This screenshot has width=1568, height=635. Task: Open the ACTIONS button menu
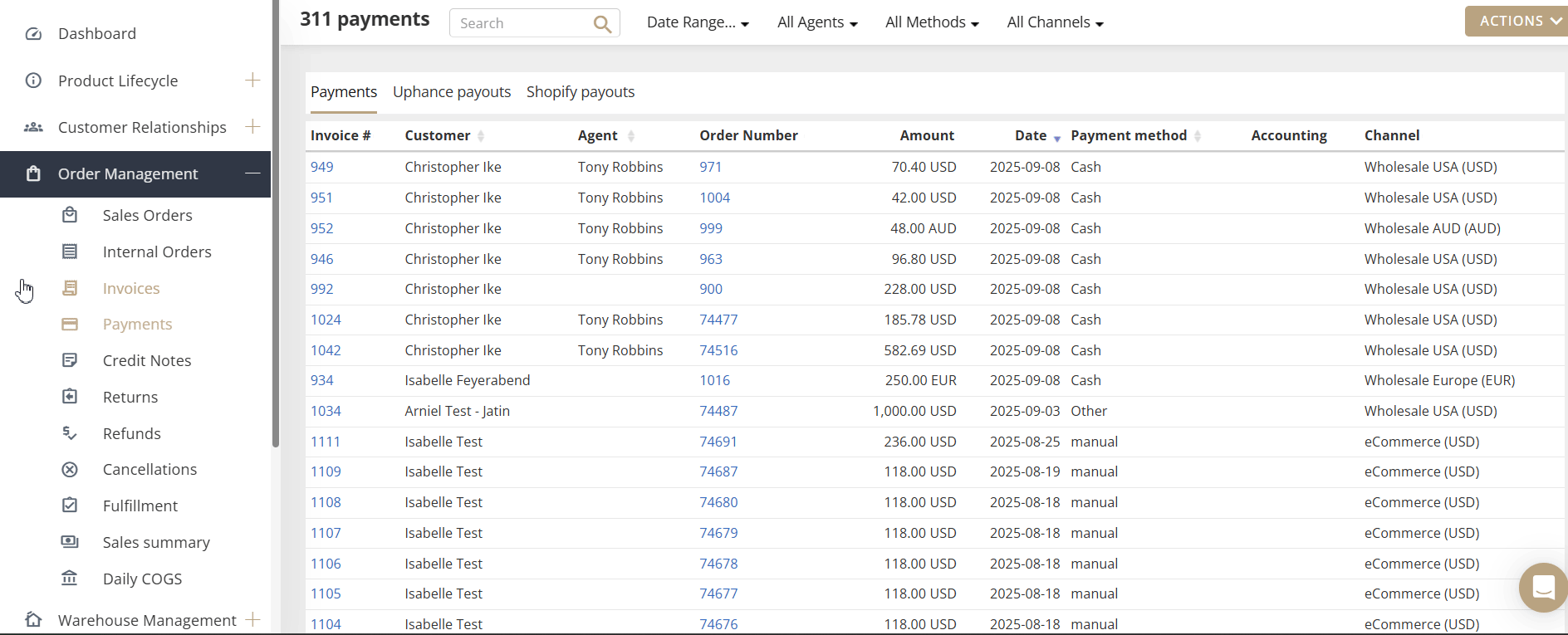(x=1517, y=22)
